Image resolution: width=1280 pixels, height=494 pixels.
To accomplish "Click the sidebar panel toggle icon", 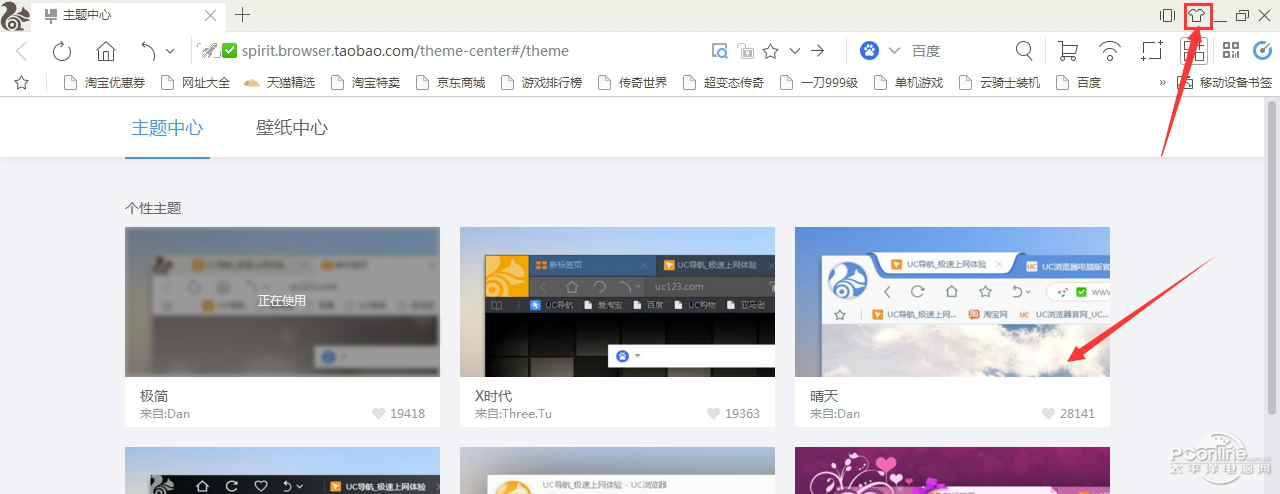I will (x=1167, y=16).
